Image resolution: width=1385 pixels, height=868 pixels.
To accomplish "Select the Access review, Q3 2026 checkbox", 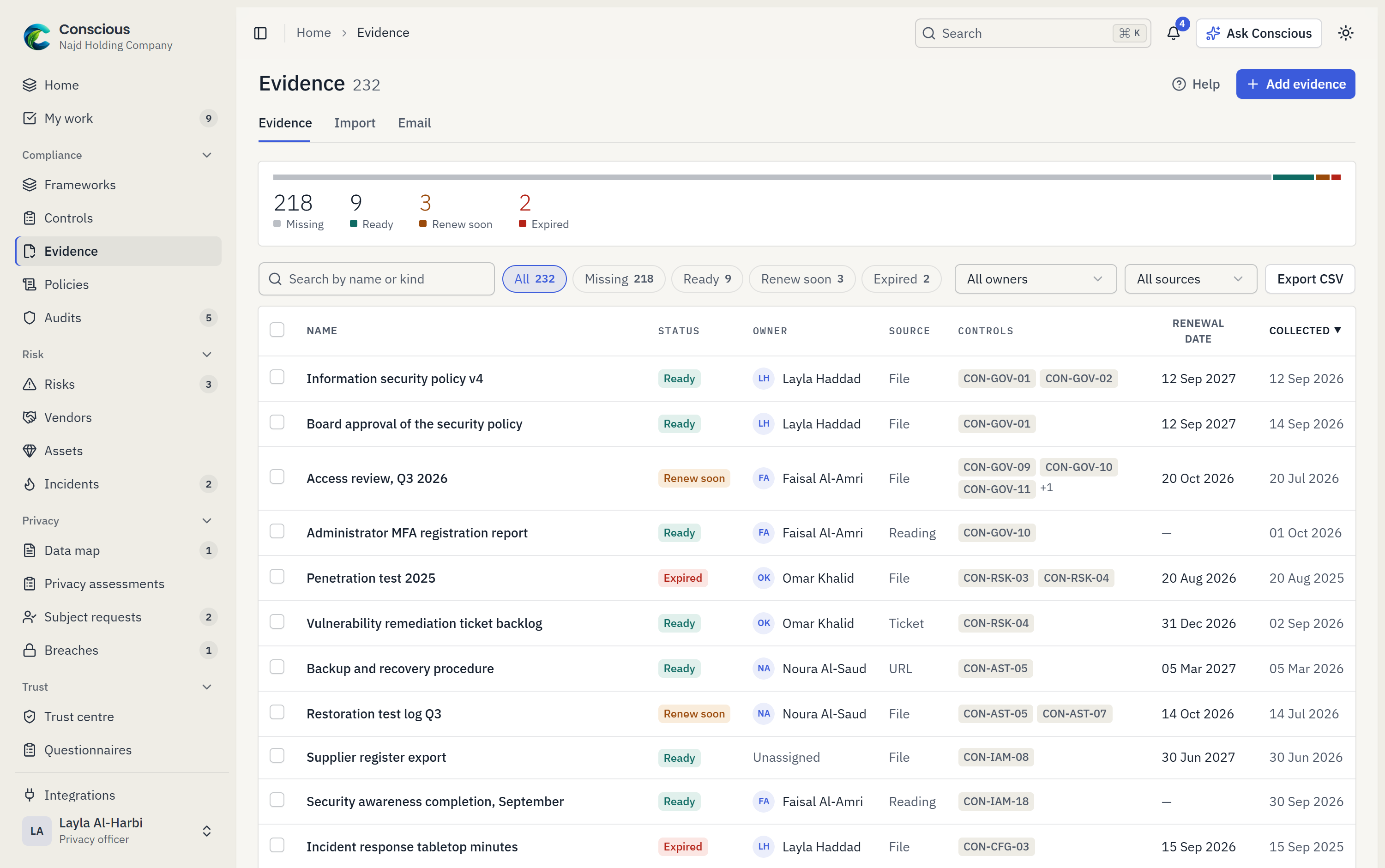I will 277,477.
